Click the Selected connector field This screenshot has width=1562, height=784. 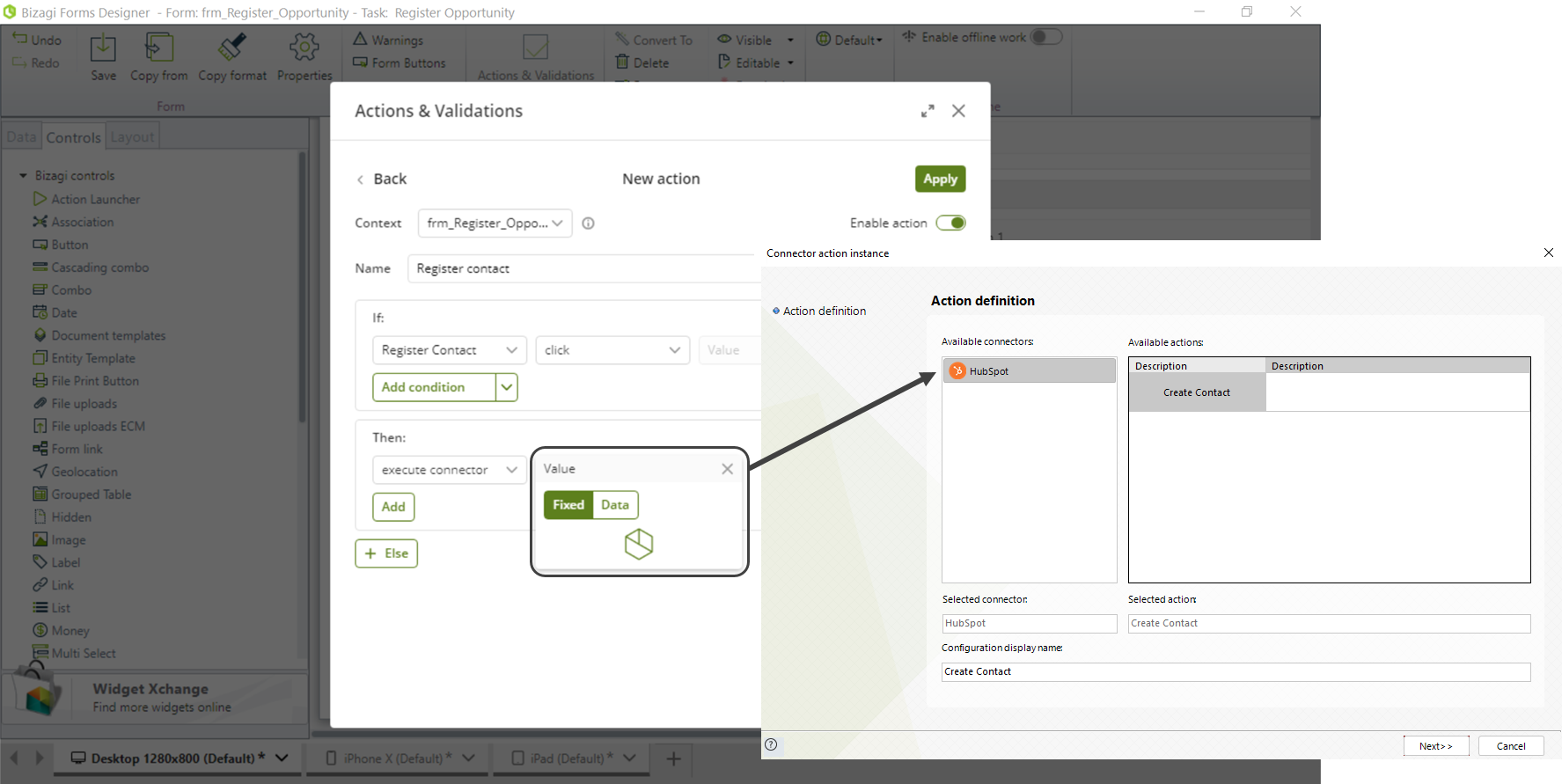coord(1029,623)
